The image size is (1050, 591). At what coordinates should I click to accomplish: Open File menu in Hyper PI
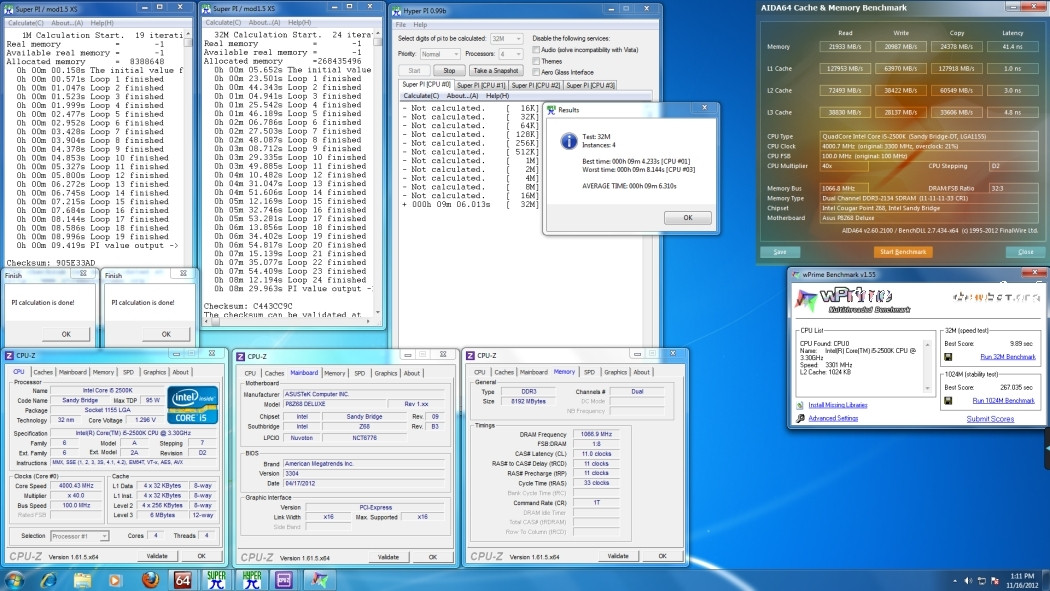click(x=400, y=25)
